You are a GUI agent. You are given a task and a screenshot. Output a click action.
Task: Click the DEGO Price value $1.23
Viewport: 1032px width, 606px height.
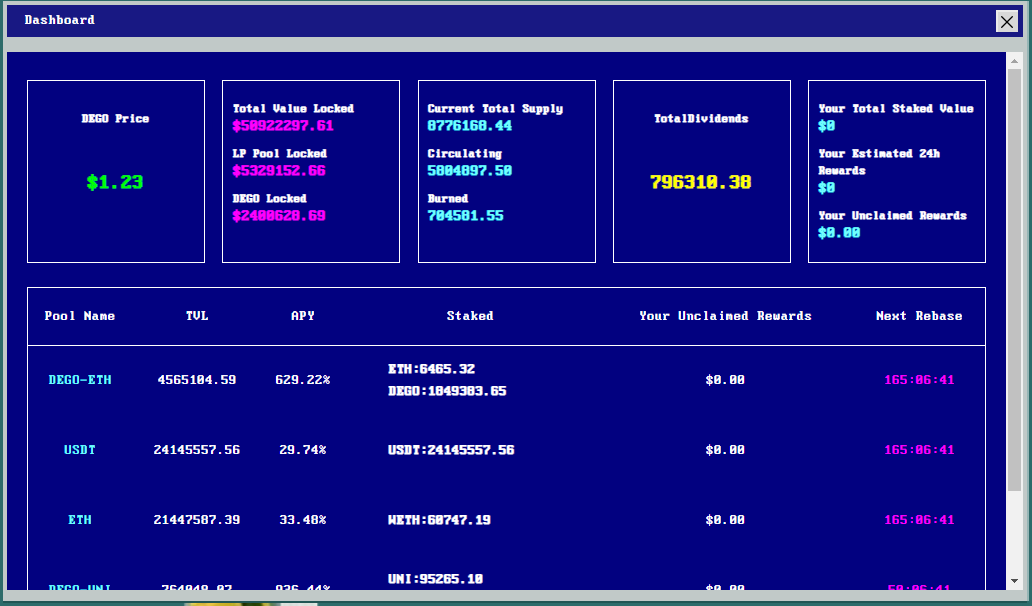pyautogui.click(x=115, y=182)
